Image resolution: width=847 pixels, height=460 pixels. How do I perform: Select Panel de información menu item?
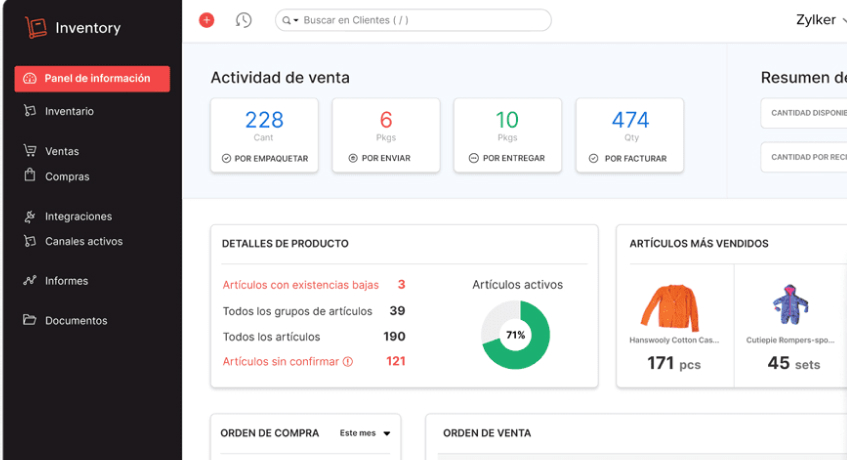pos(92,79)
